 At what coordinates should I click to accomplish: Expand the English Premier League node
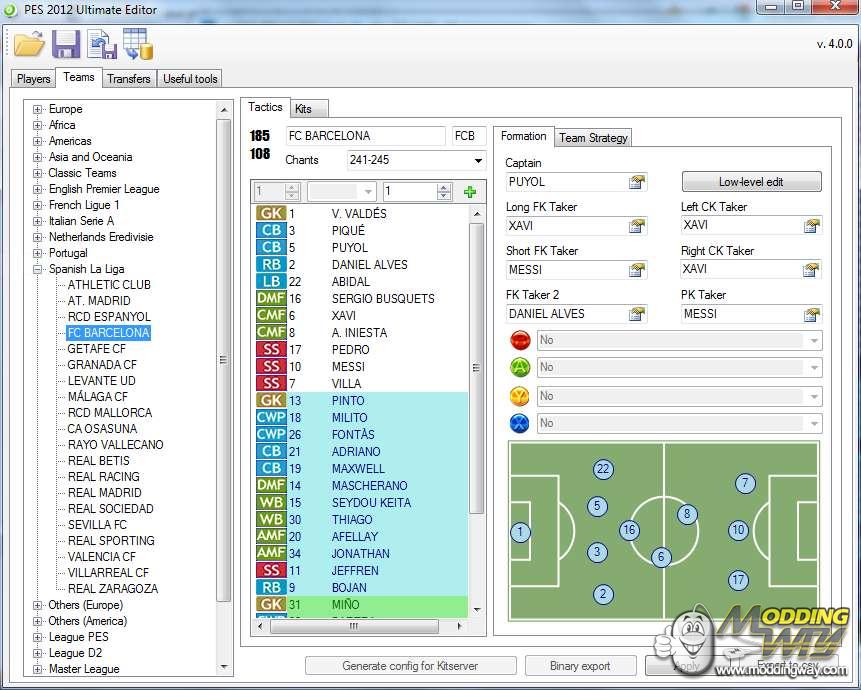tap(38, 189)
